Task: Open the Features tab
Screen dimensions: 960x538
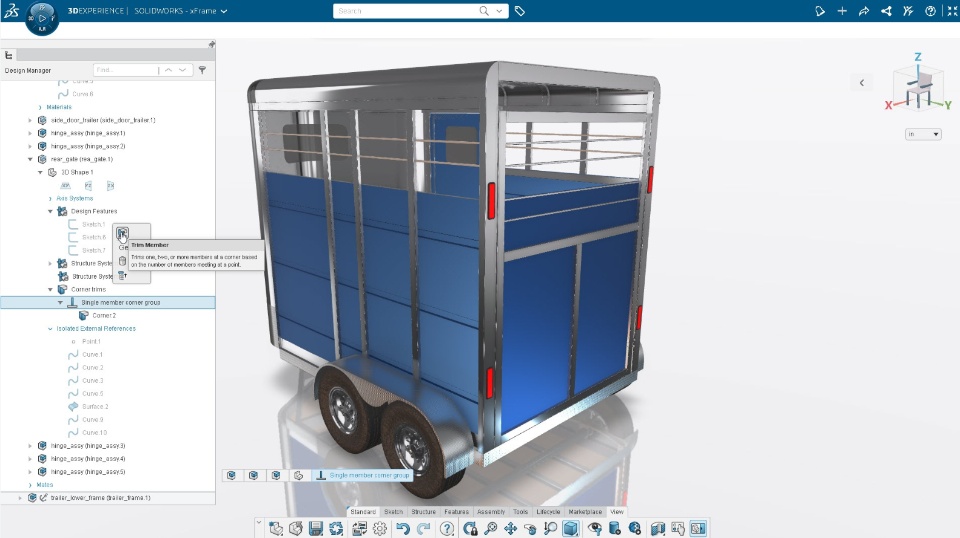Action: (456, 512)
